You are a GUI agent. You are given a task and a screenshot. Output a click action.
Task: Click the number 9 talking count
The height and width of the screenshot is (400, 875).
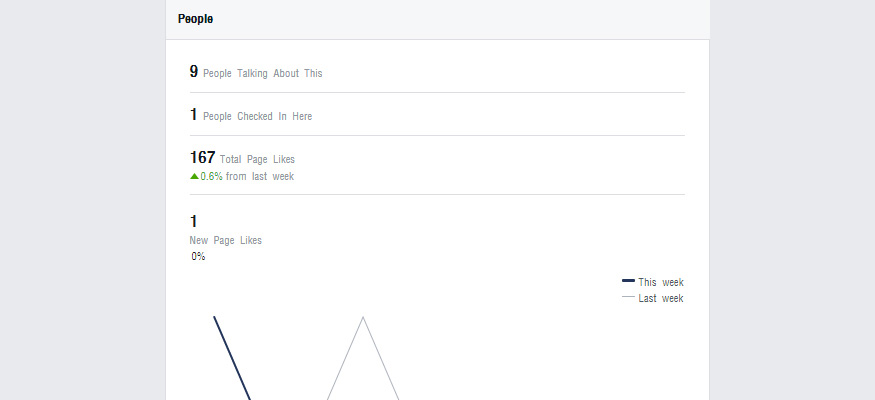194,71
